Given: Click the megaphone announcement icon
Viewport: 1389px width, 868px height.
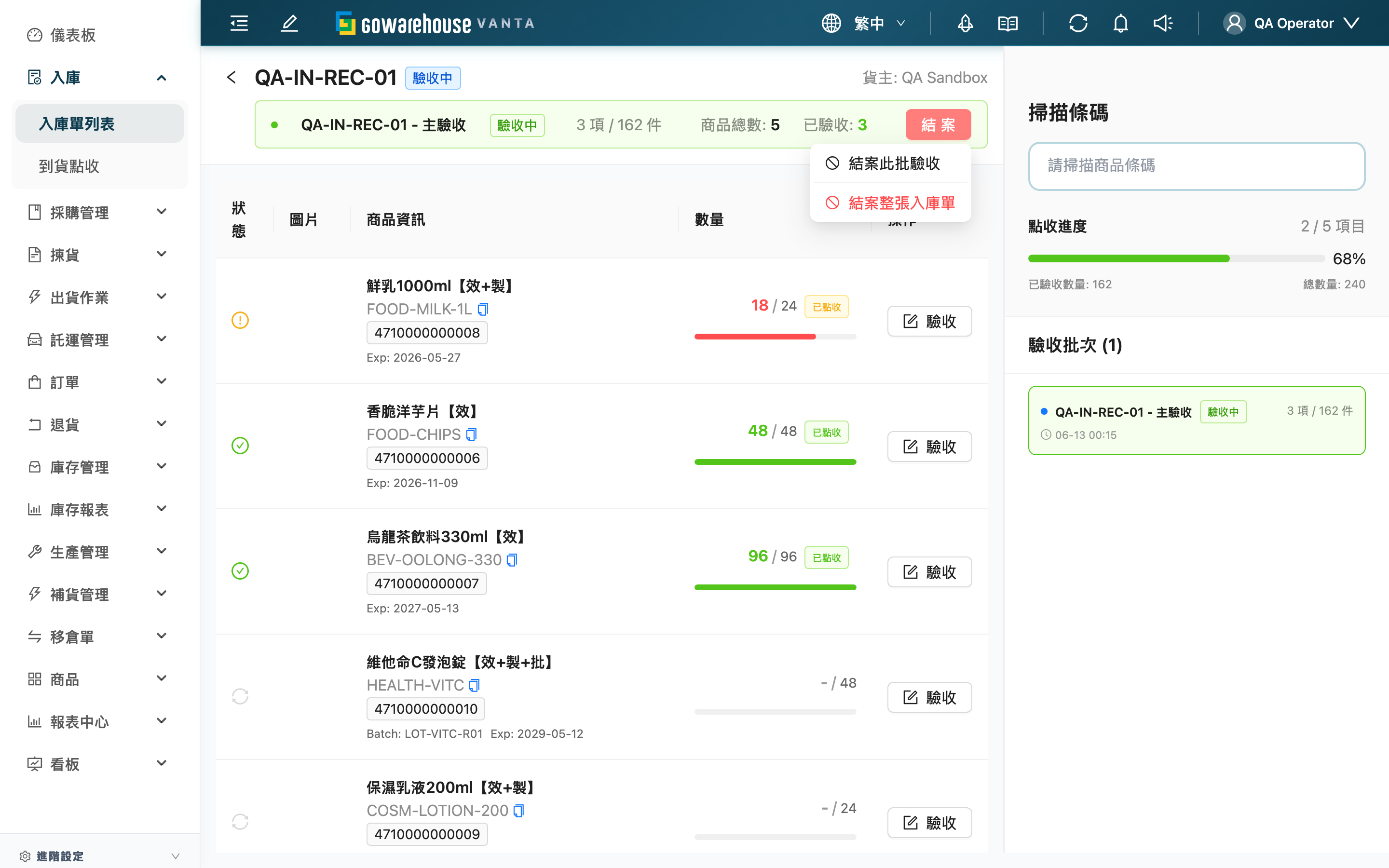Looking at the screenshot, I should 1162,23.
